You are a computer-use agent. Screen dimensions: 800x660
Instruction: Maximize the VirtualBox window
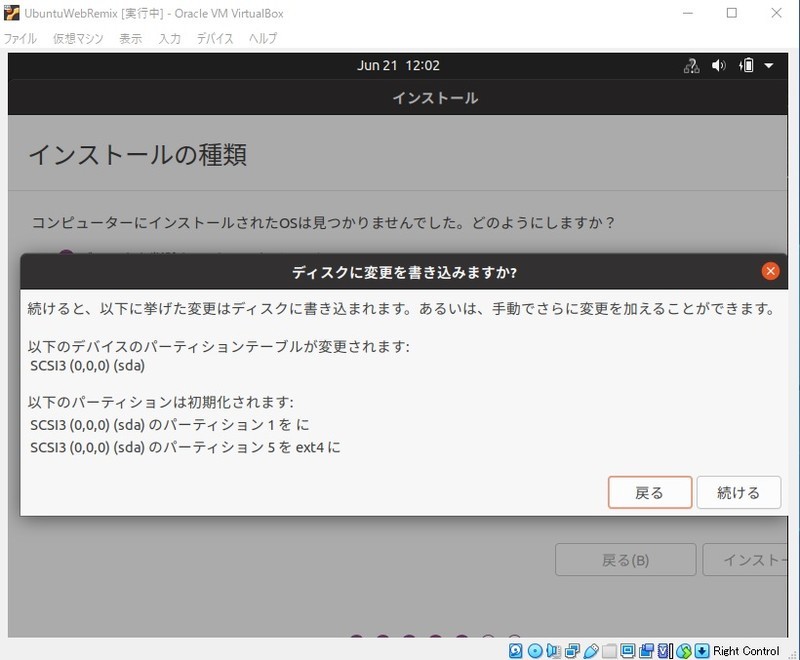coord(732,13)
